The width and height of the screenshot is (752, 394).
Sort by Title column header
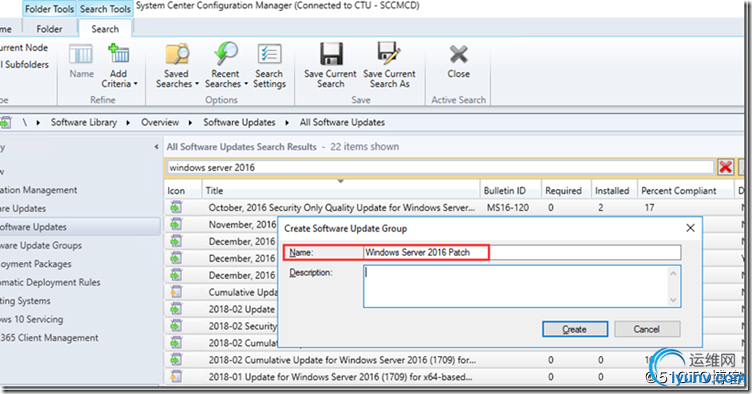(x=341, y=191)
